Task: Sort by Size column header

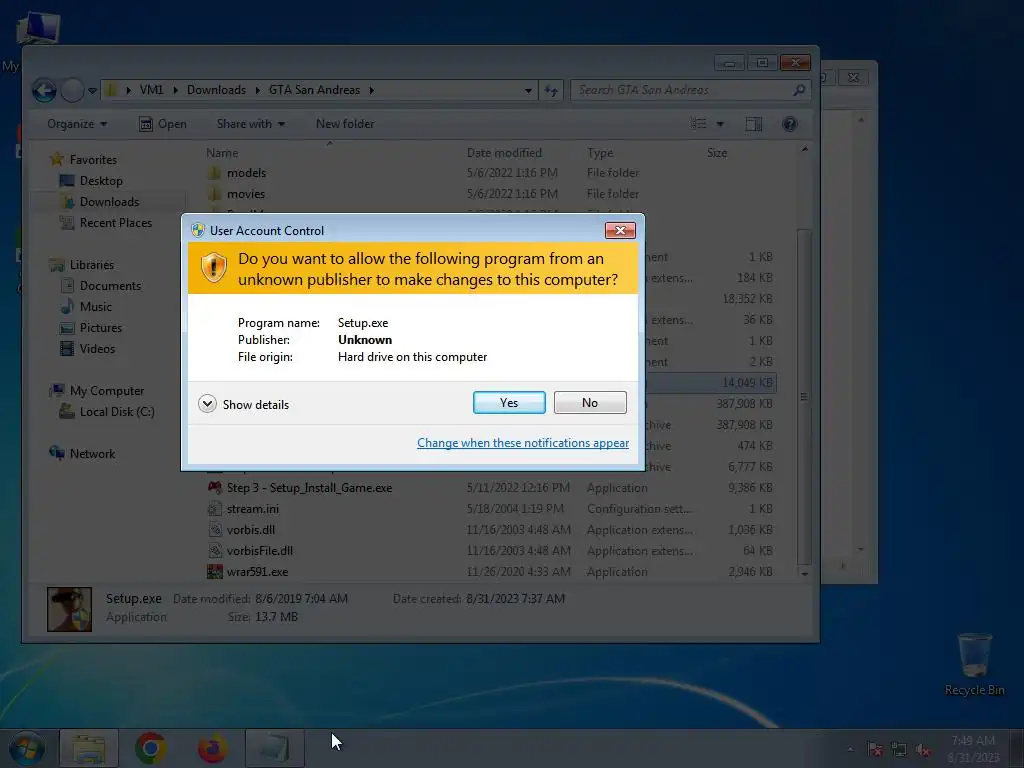Action: pyautogui.click(x=716, y=153)
